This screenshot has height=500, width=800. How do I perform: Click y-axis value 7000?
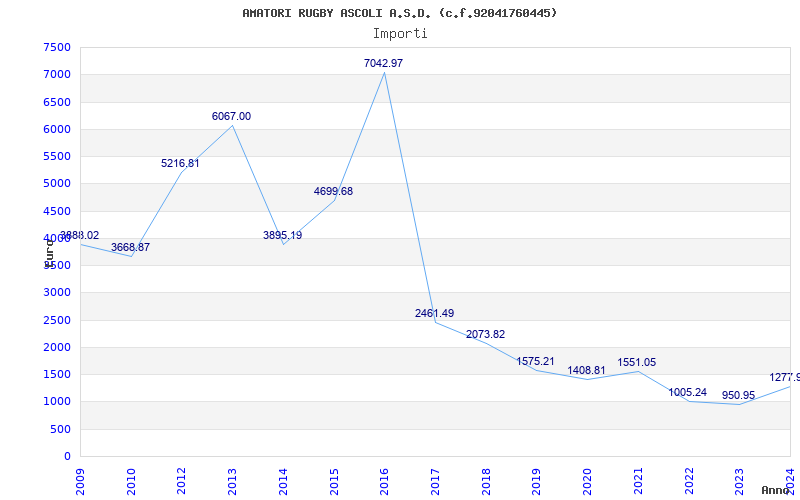57,74
